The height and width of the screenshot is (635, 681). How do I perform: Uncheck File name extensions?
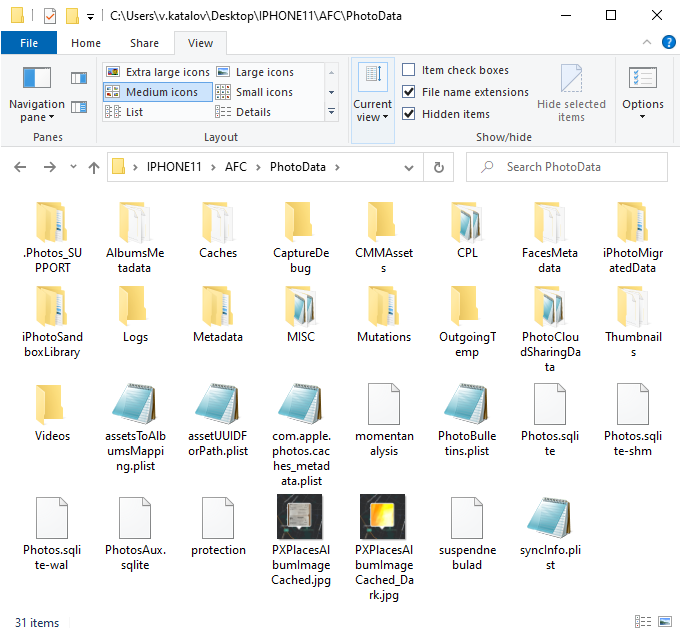(409, 92)
